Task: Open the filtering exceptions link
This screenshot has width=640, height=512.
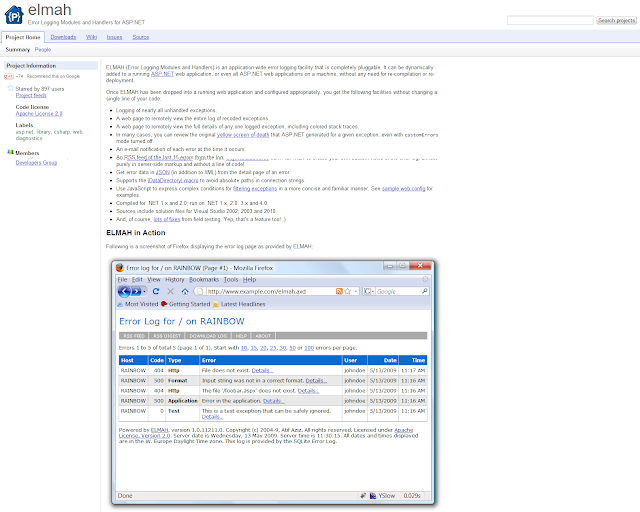Action: tap(255, 189)
